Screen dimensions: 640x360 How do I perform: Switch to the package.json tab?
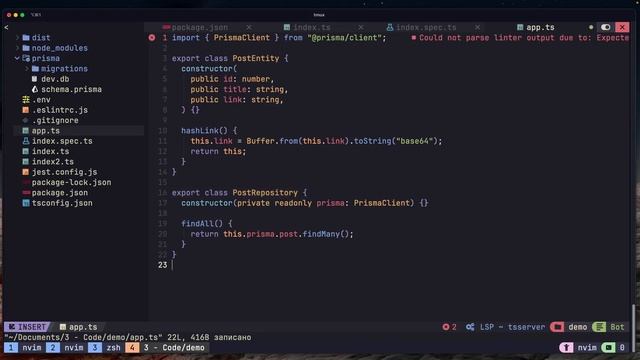(200, 27)
